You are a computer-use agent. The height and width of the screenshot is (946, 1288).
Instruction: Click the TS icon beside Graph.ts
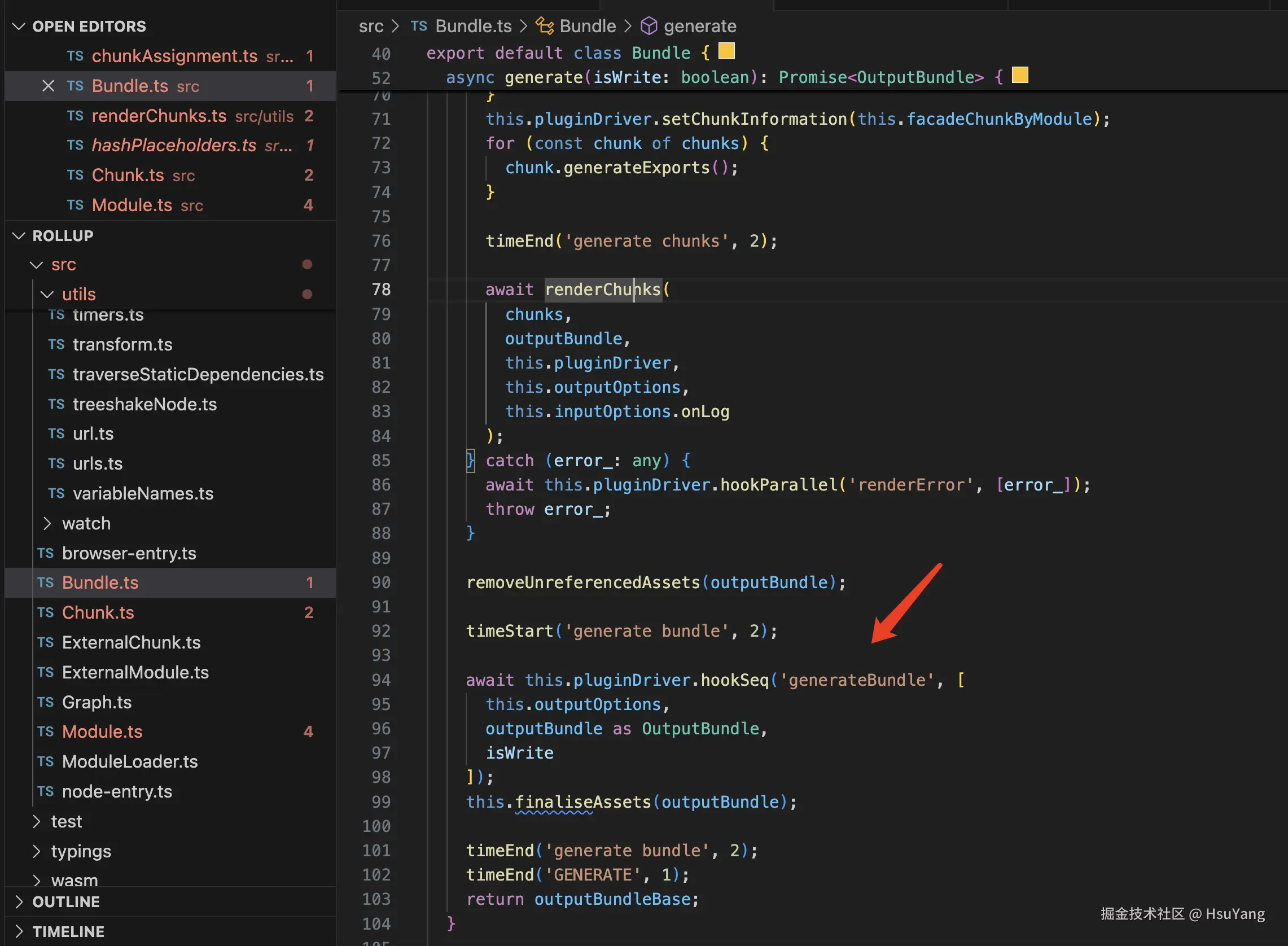pos(46,702)
